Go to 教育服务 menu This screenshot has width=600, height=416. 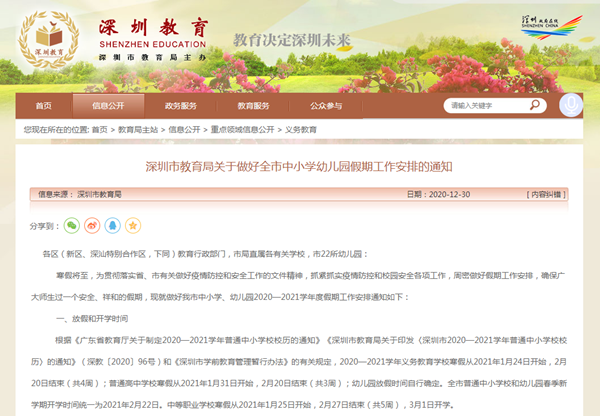(x=253, y=105)
